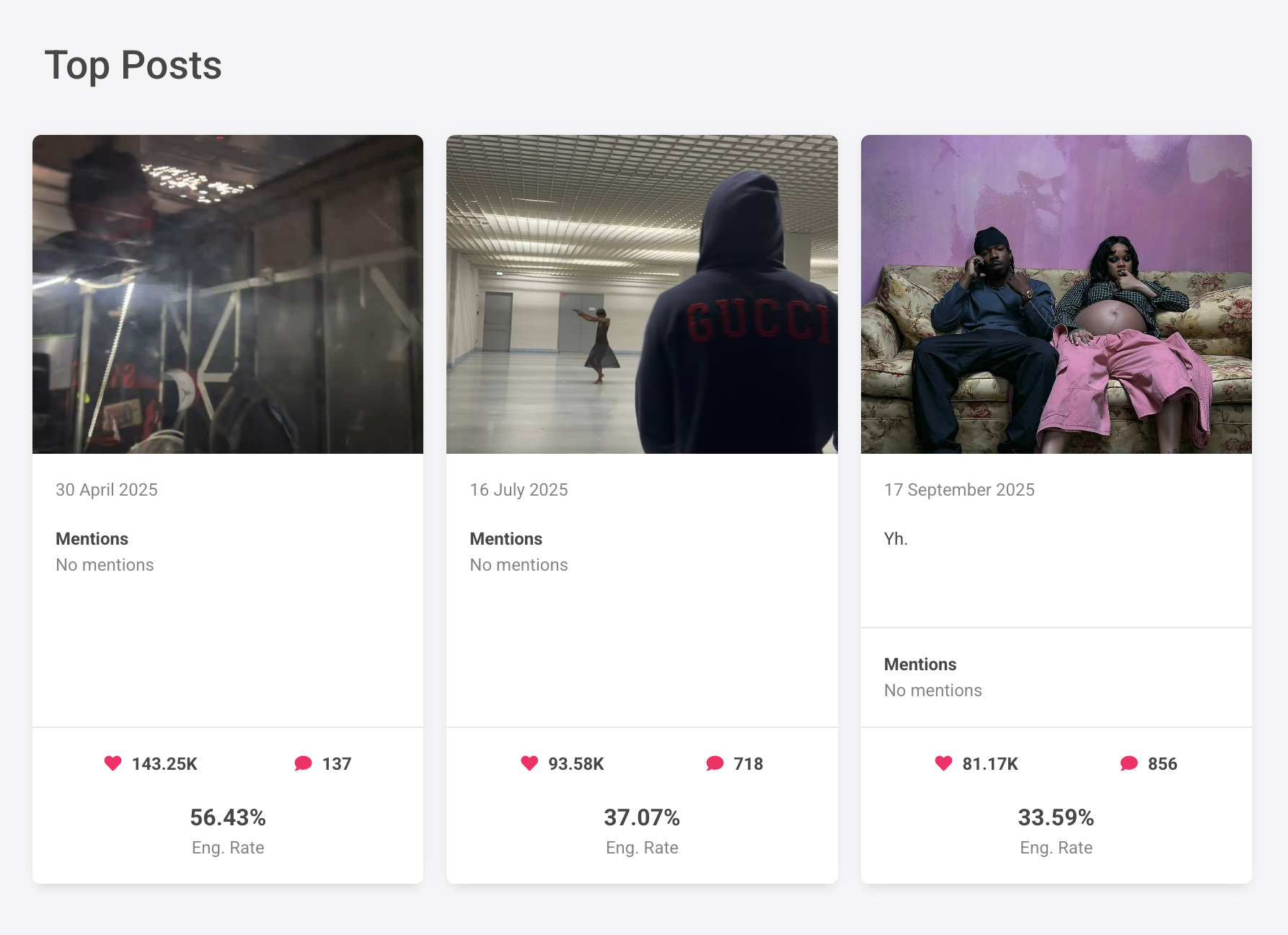Image resolution: width=1288 pixels, height=935 pixels.
Task: Select the 17 September 2025 date text
Action: [959, 490]
